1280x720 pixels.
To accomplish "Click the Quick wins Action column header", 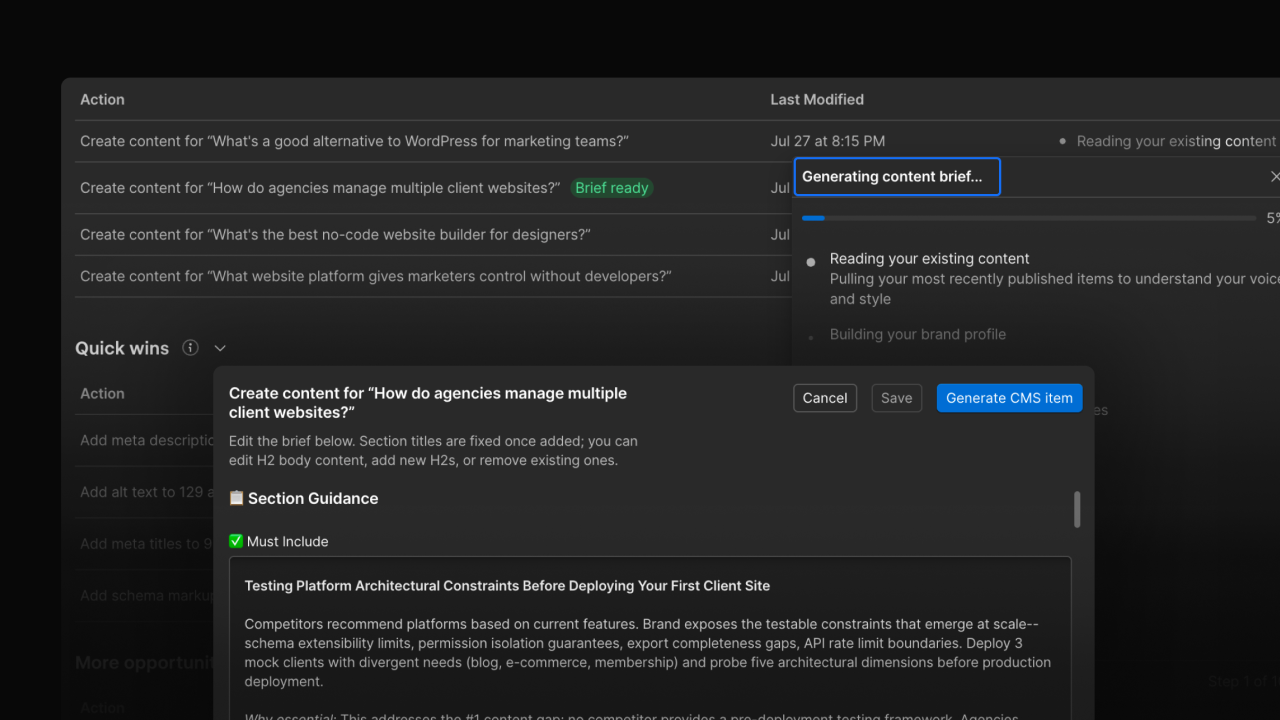I will [102, 394].
